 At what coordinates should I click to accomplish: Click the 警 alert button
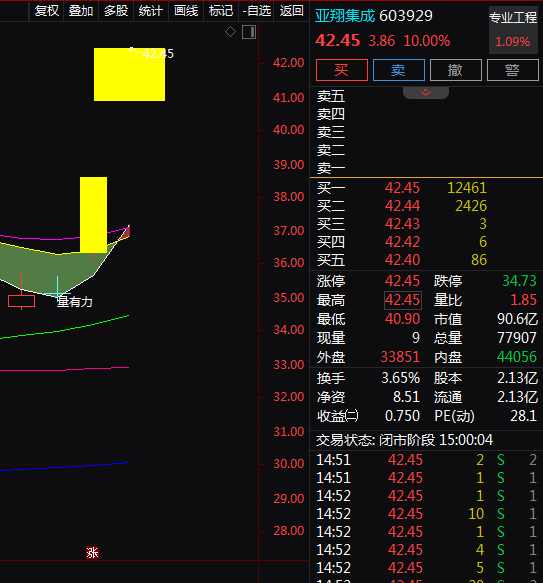[x=513, y=70]
